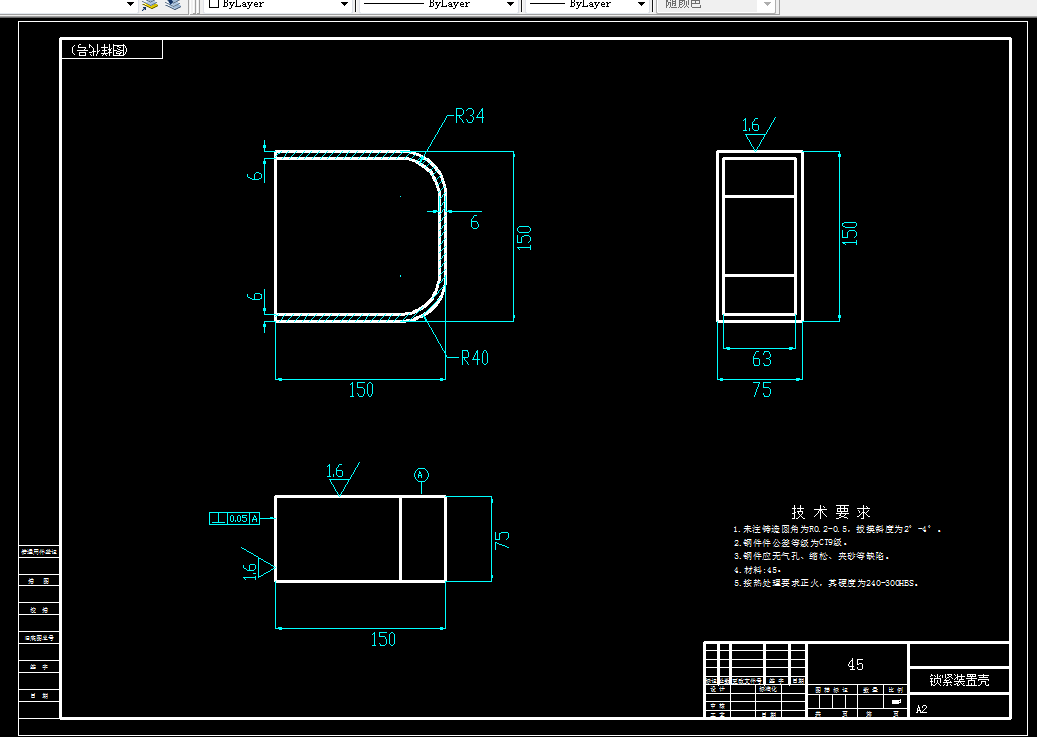Select the R40 radius dimension text

click(x=474, y=358)
